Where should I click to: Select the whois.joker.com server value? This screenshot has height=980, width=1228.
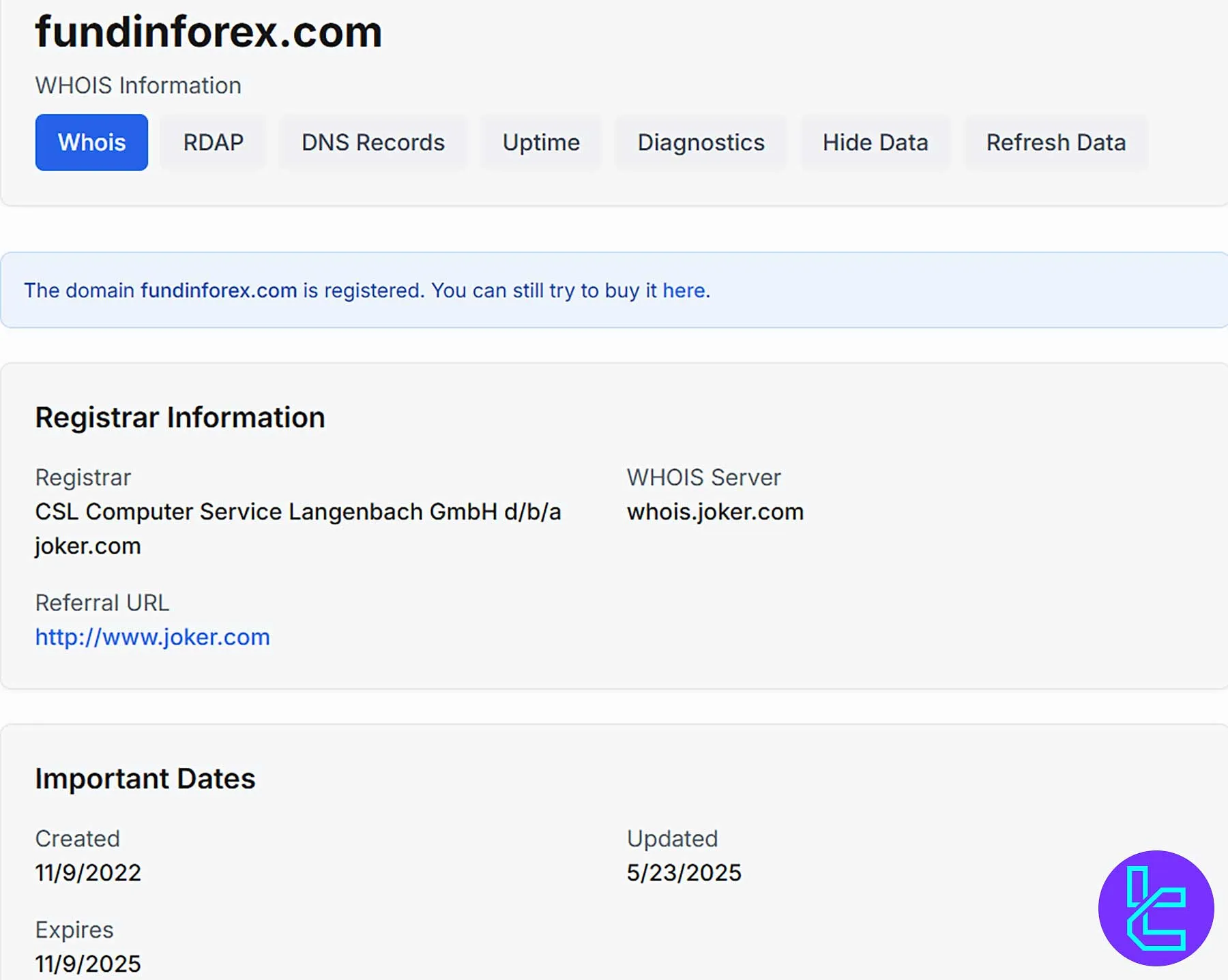[x=715, y=511]
